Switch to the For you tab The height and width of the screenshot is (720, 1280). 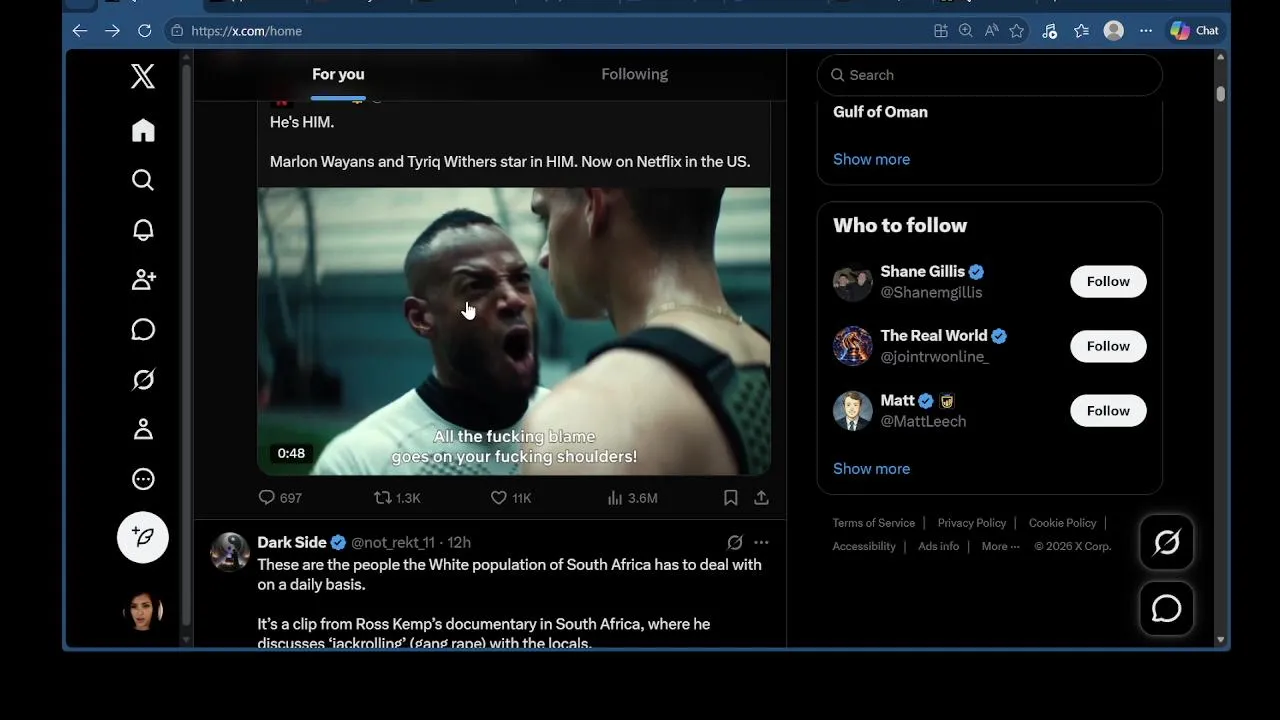338,74
